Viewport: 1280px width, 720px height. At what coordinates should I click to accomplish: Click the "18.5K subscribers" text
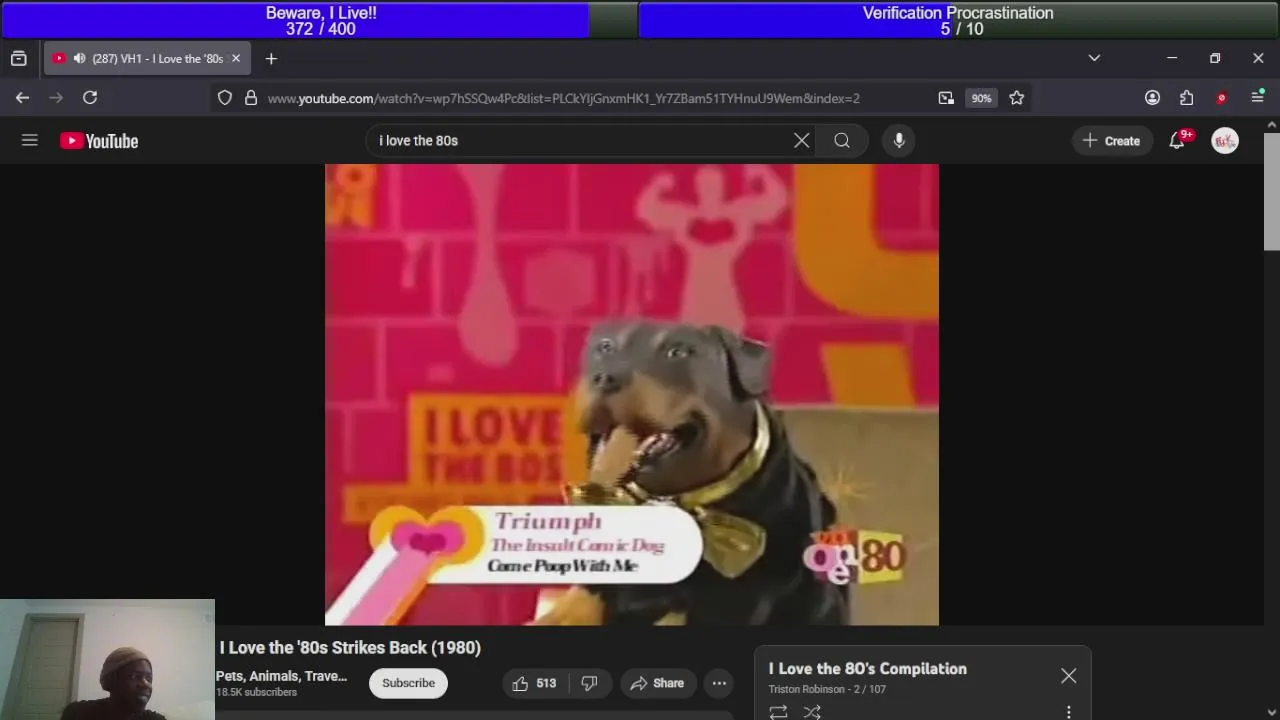coord(256,693)
